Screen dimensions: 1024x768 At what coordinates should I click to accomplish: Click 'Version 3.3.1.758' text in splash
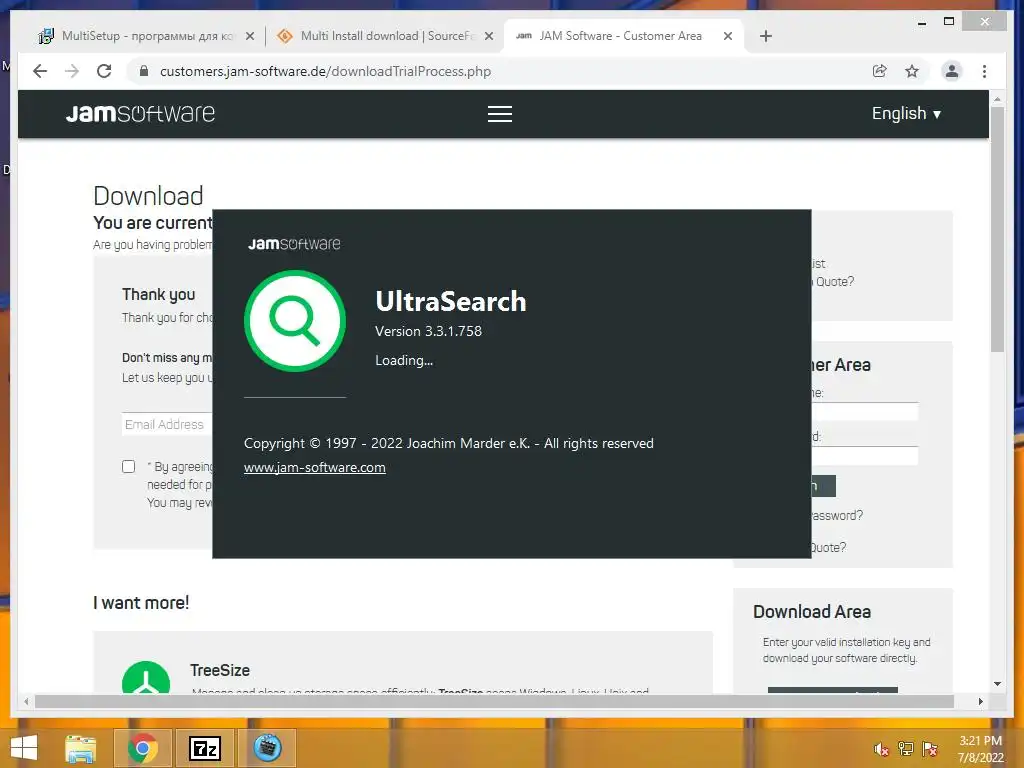428,331
